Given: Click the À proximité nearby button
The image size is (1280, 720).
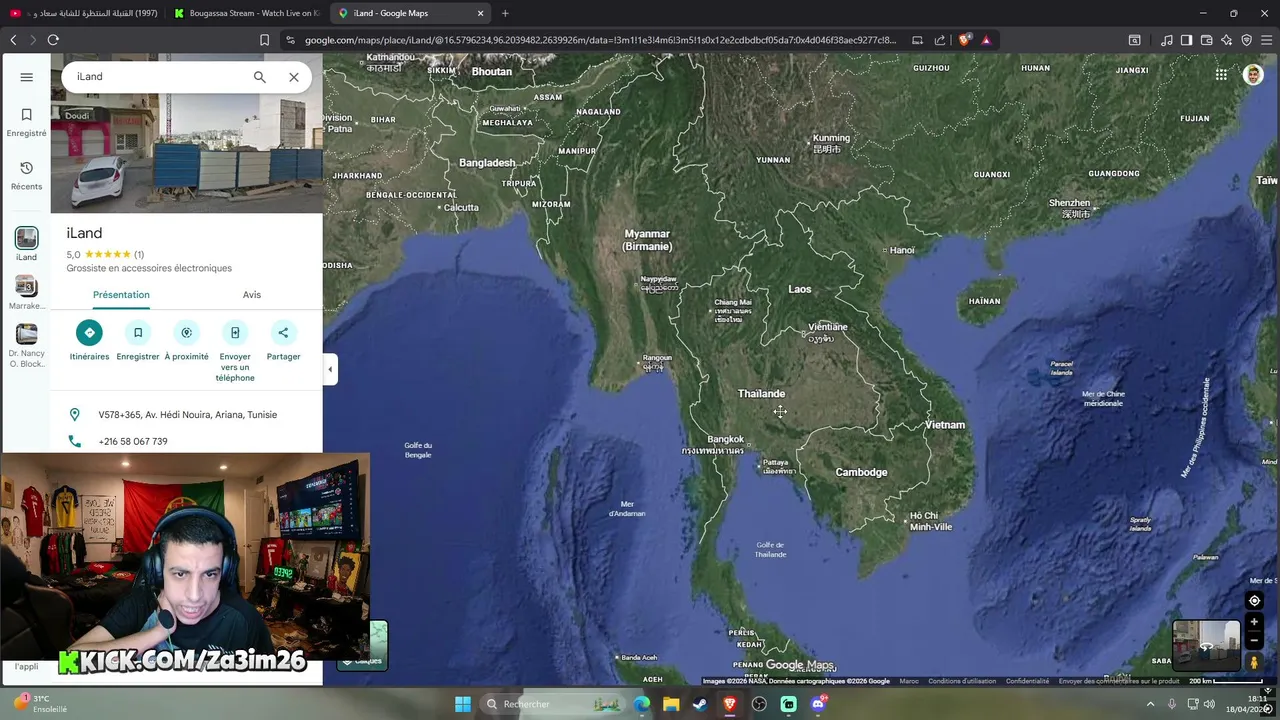Looking at the screenshot, I should (x=186, y=340).
